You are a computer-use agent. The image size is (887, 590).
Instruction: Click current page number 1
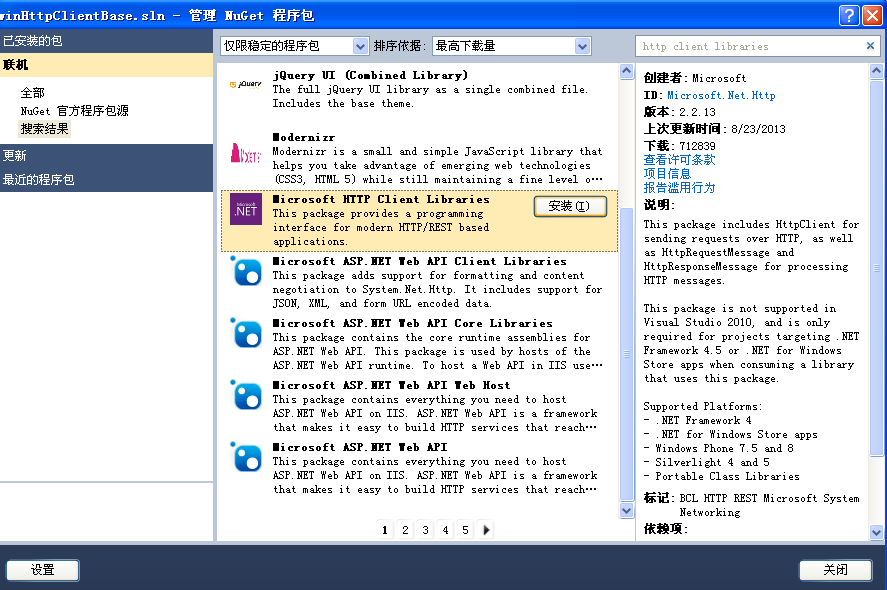tap(385, 530)
